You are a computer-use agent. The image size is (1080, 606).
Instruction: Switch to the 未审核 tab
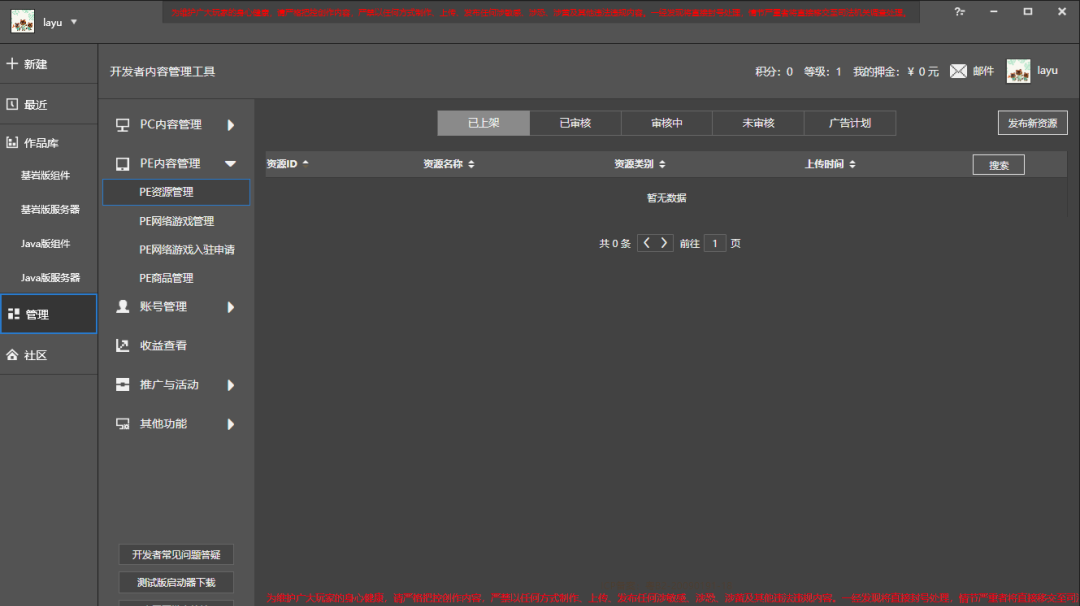pyautogui.click(x=758, y=123)
